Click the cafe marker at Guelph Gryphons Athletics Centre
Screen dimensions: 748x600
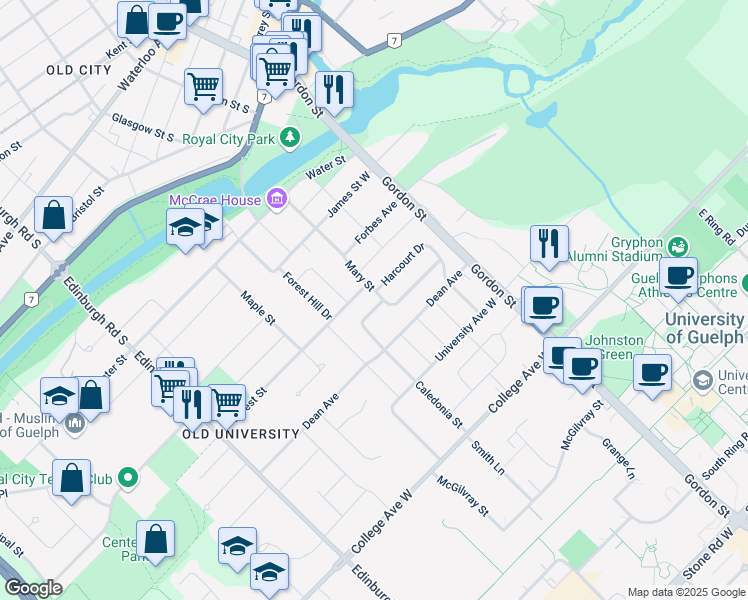[678, 277]
